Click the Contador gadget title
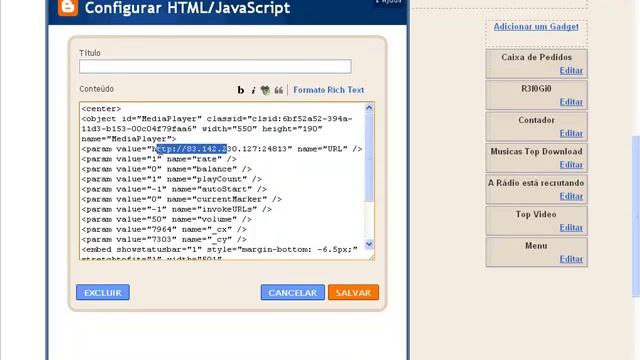The width and height of the screenshot is (640, 360). 536,120
